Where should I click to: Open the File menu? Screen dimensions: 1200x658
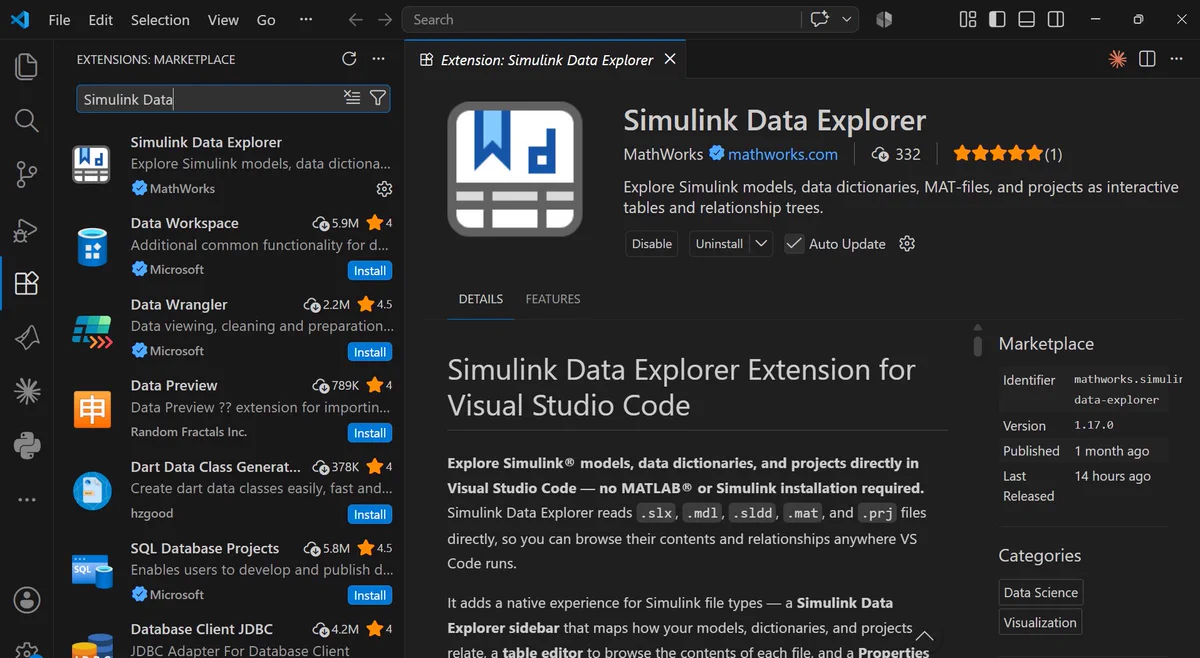click(59, 20)
